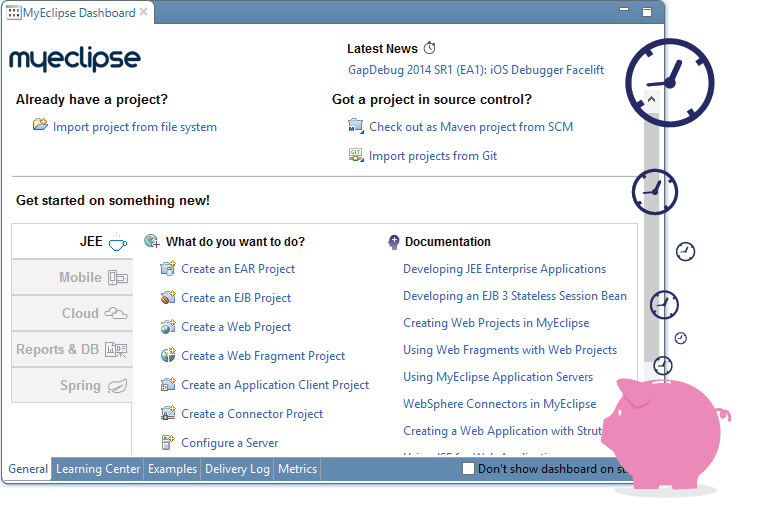Enable Don't show dashboard checkbox
The height and width of the screenshot is (527, 777).
click(x=468, y=469)
